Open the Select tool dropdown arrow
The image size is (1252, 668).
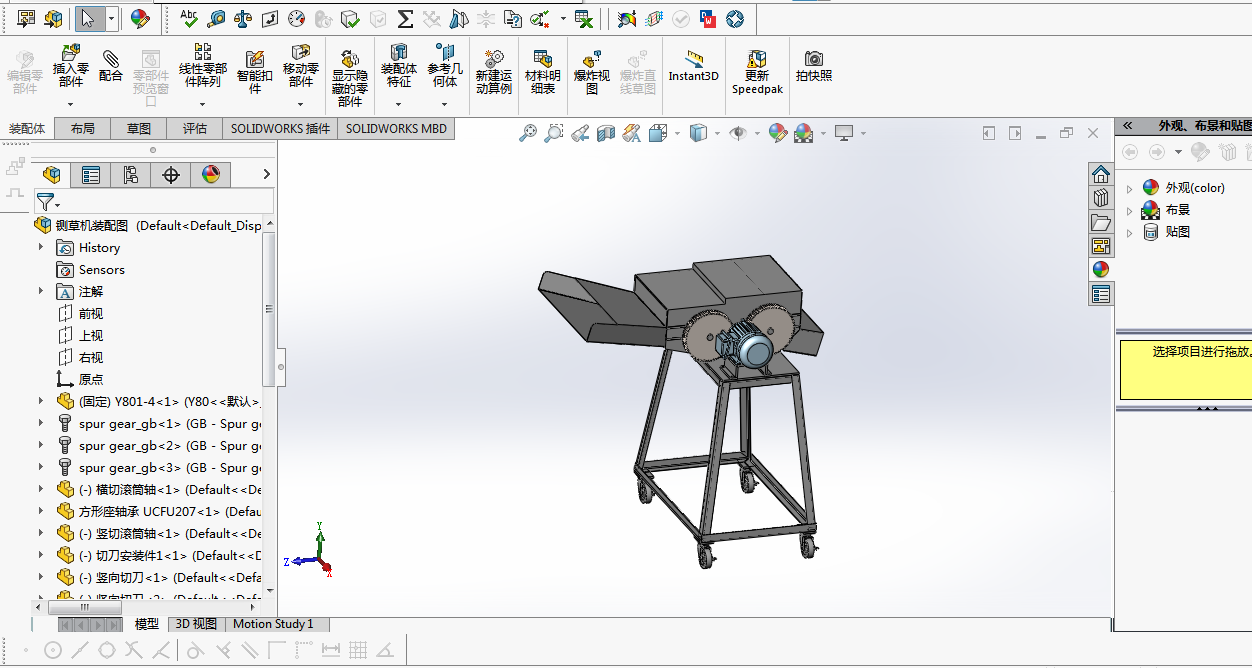pyautogui.click(x=111, y=18)
